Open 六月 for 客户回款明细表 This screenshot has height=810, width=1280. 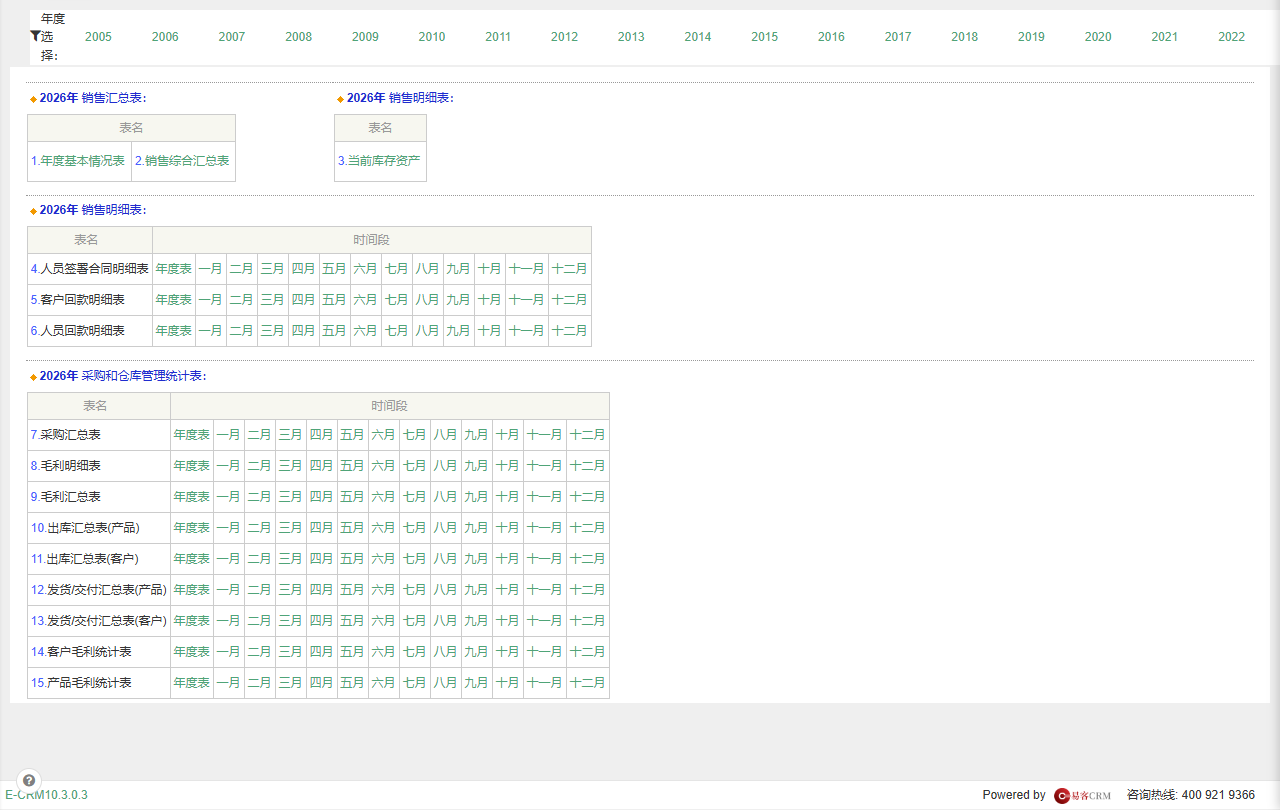(366, 300)
